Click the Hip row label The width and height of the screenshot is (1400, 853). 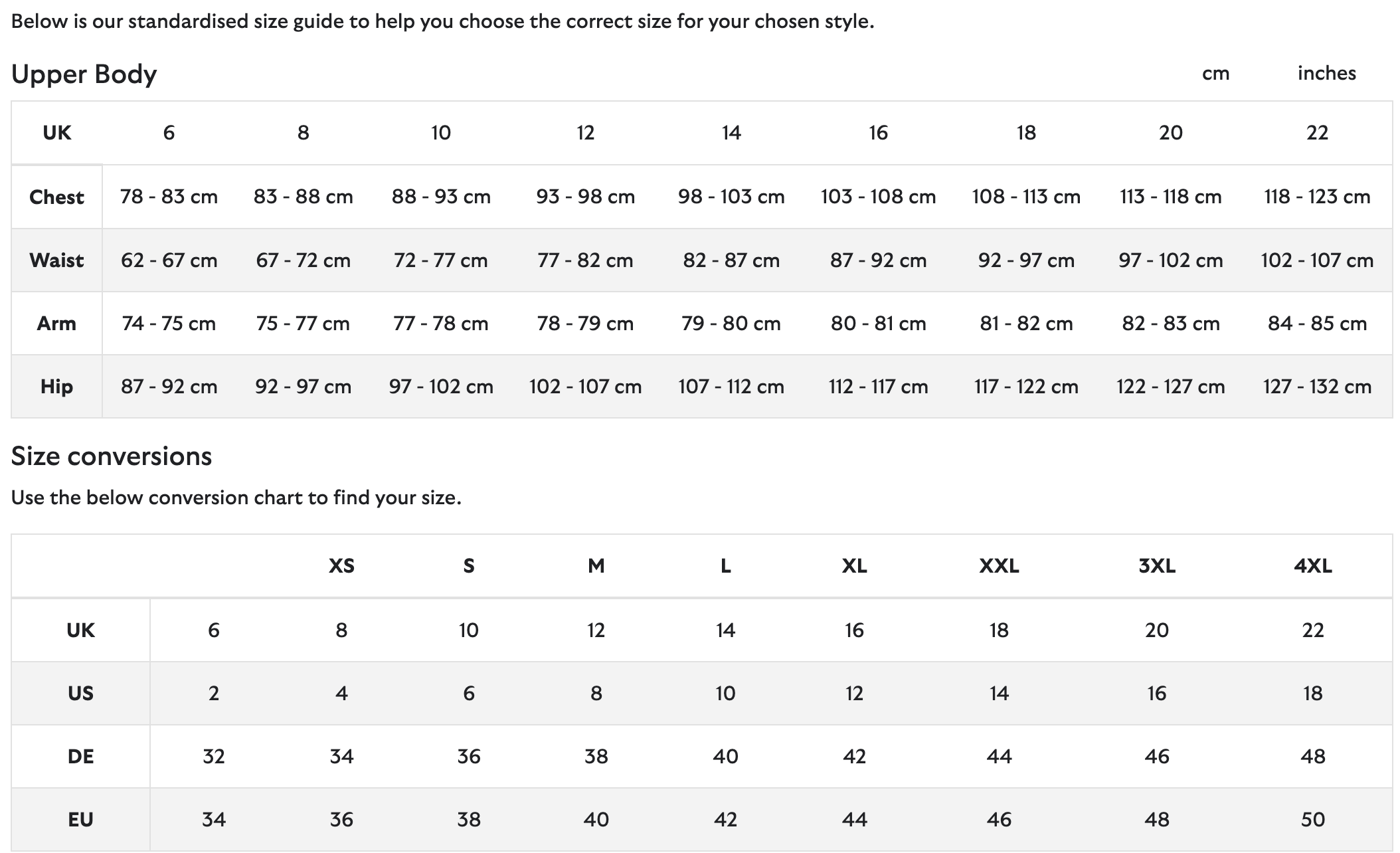(56, 387)
